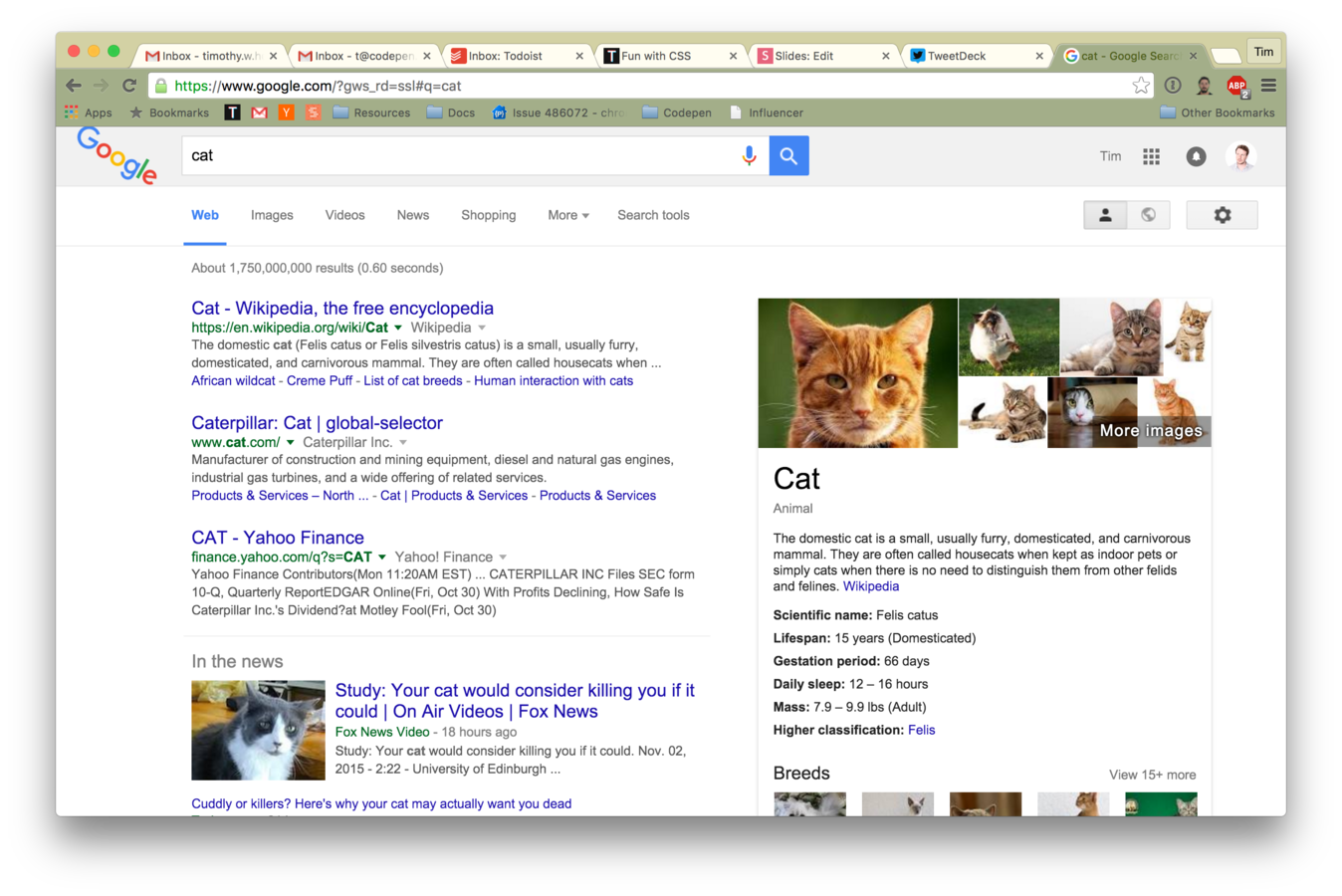Open the Chrome hamburger menu
This screenshot has height=896, width=1342.
pos(1268,86)
